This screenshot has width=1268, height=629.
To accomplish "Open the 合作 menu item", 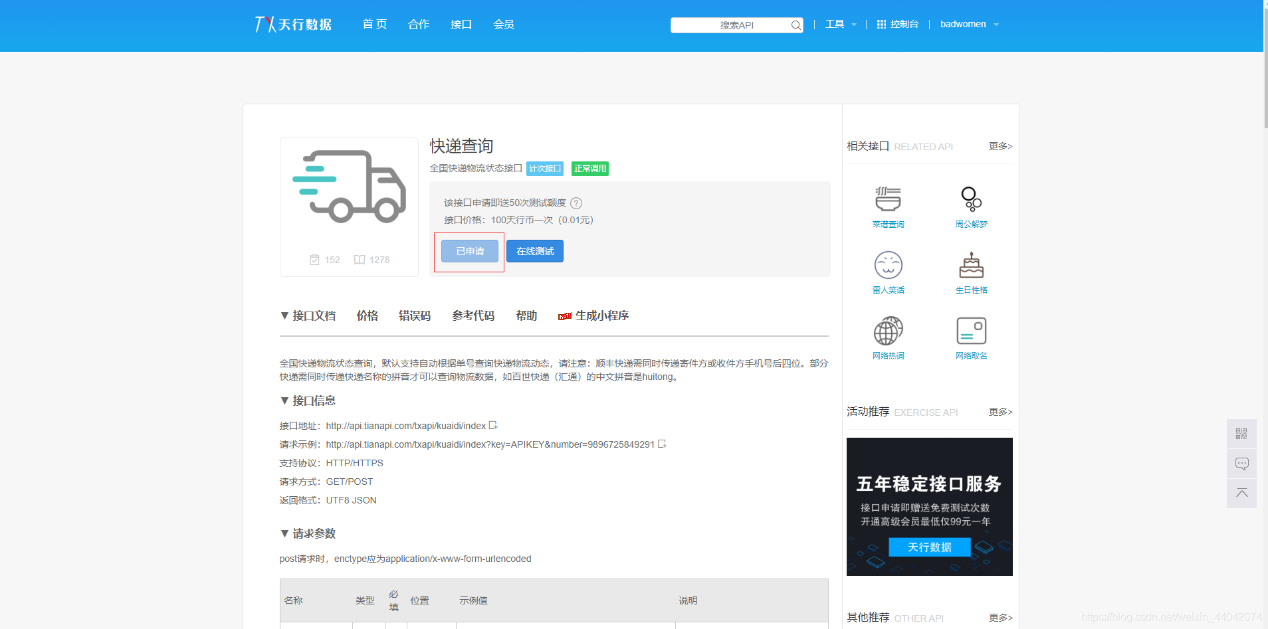I will pos(418,24).
